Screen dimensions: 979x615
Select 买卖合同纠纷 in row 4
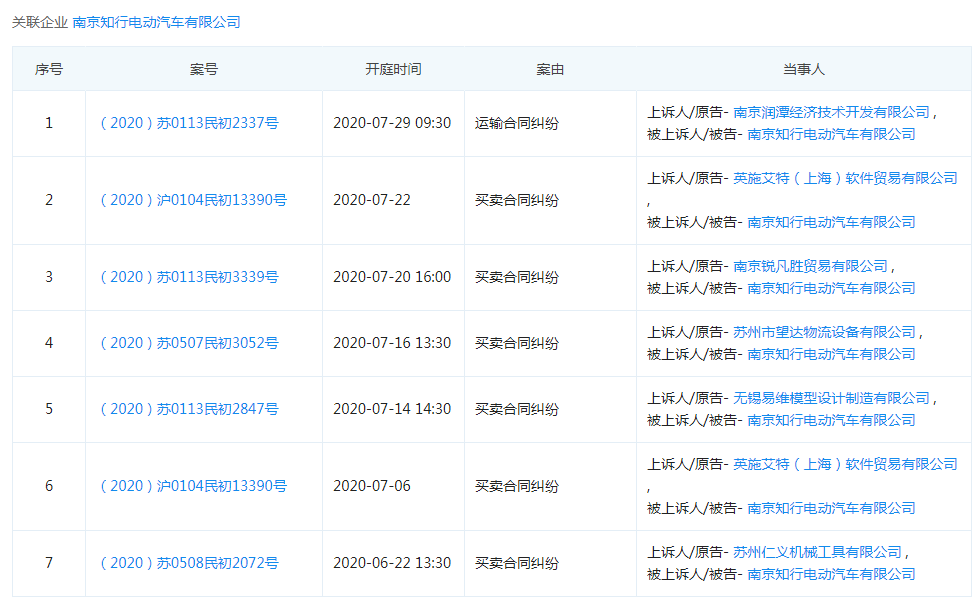tap(517, 343)
